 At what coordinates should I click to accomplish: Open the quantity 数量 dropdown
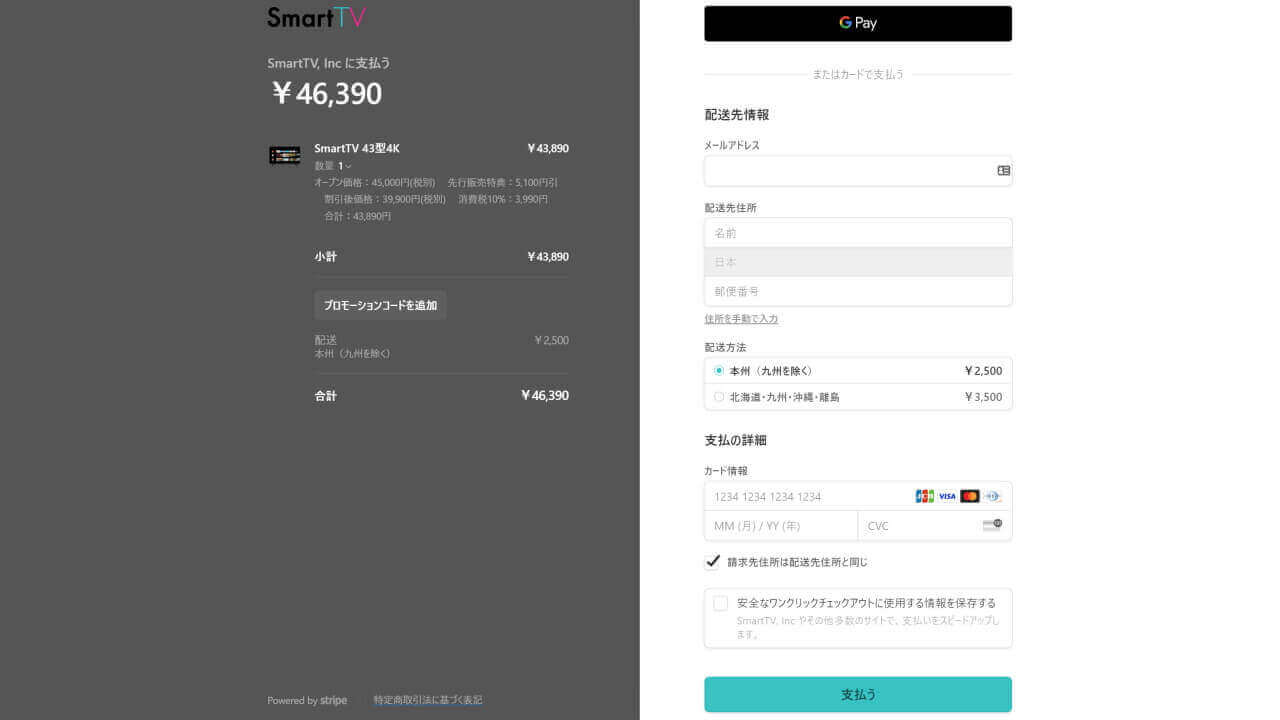[x=344, y=166]
